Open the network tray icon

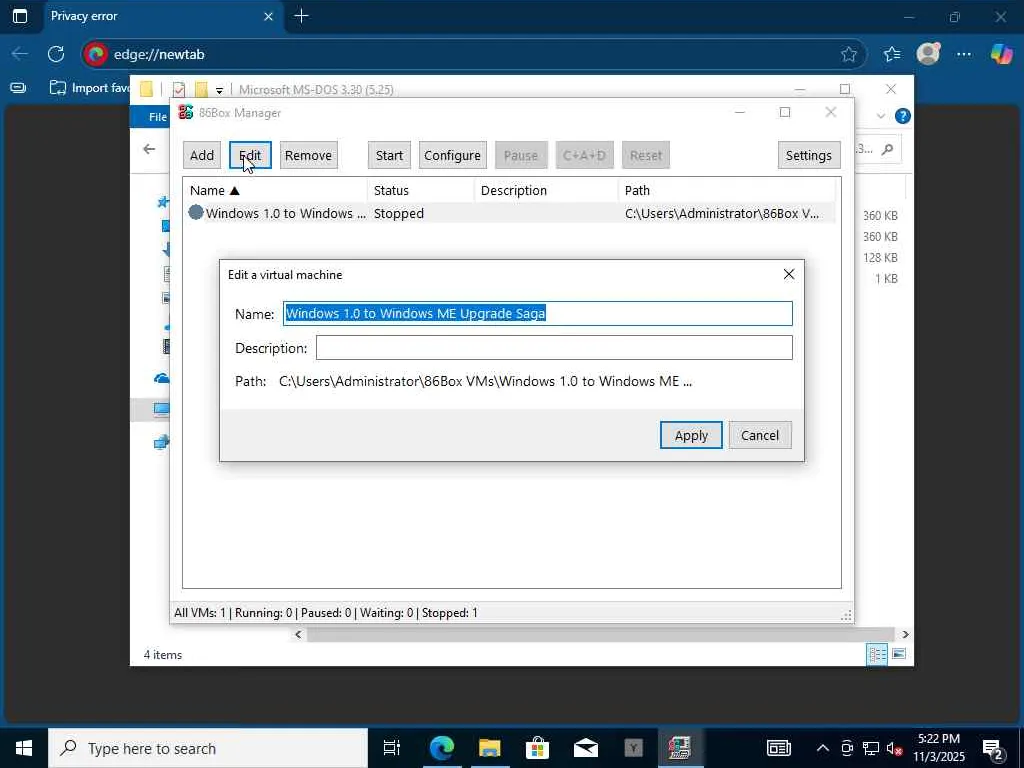point(871,748)
